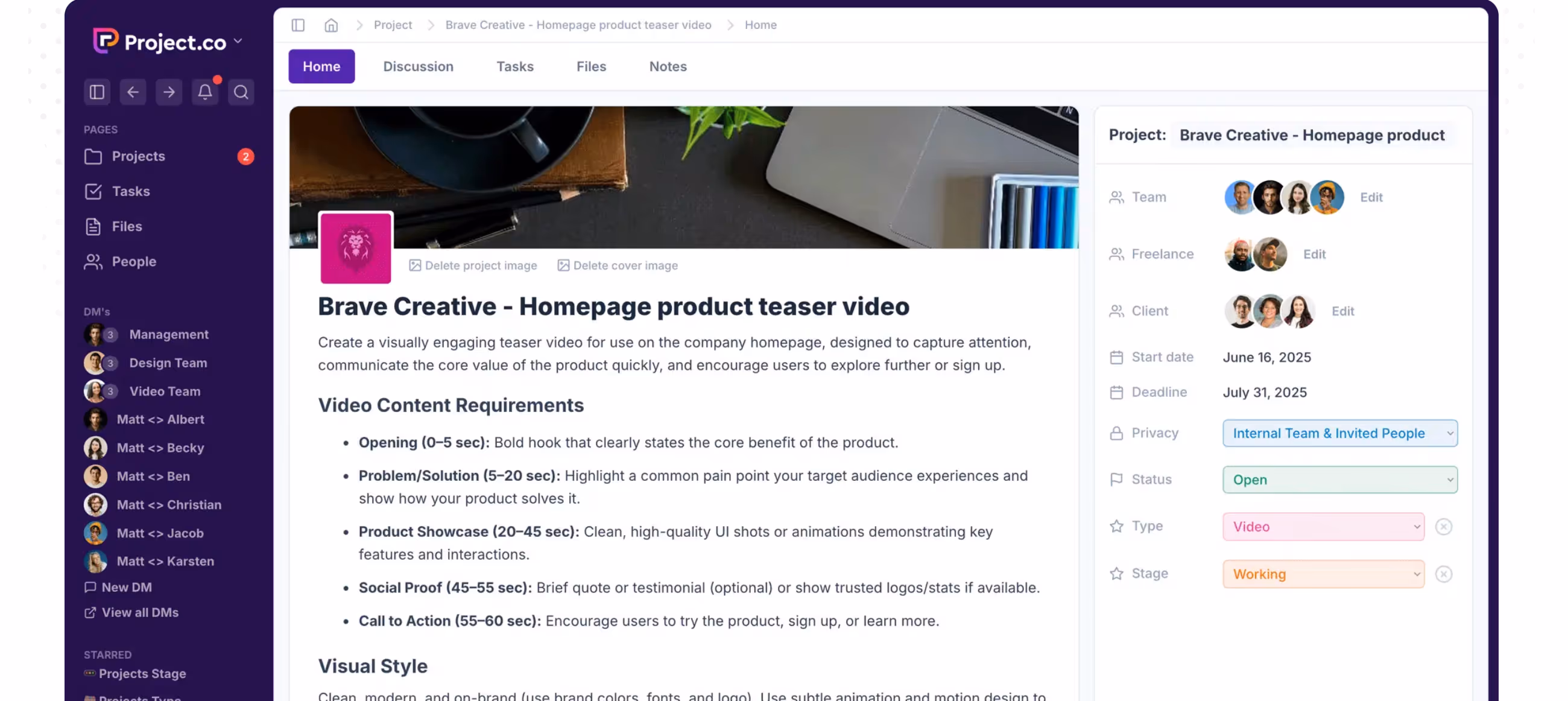Expand the Project.co workspace dropdown

[239, 42]
